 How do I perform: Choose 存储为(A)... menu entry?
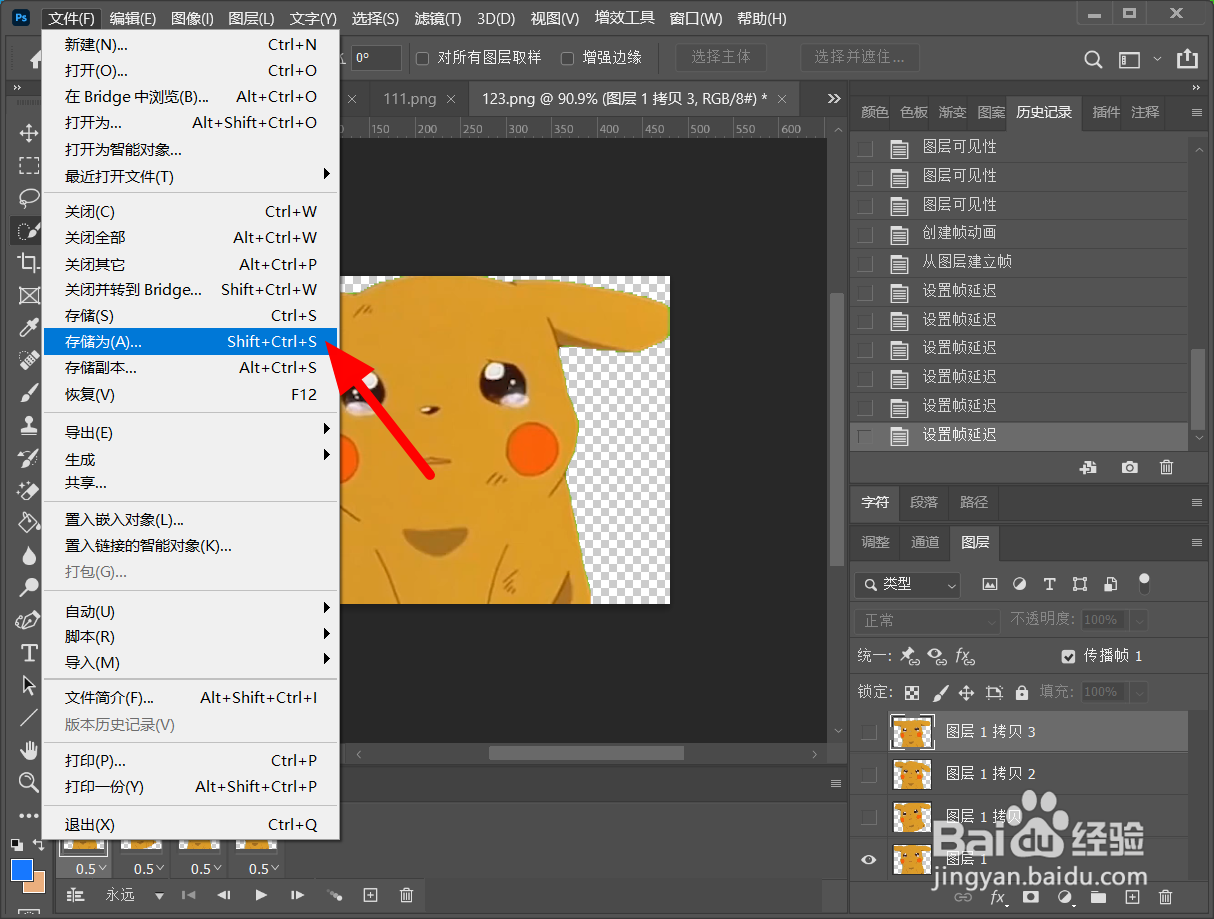click(x=191, y=341)
